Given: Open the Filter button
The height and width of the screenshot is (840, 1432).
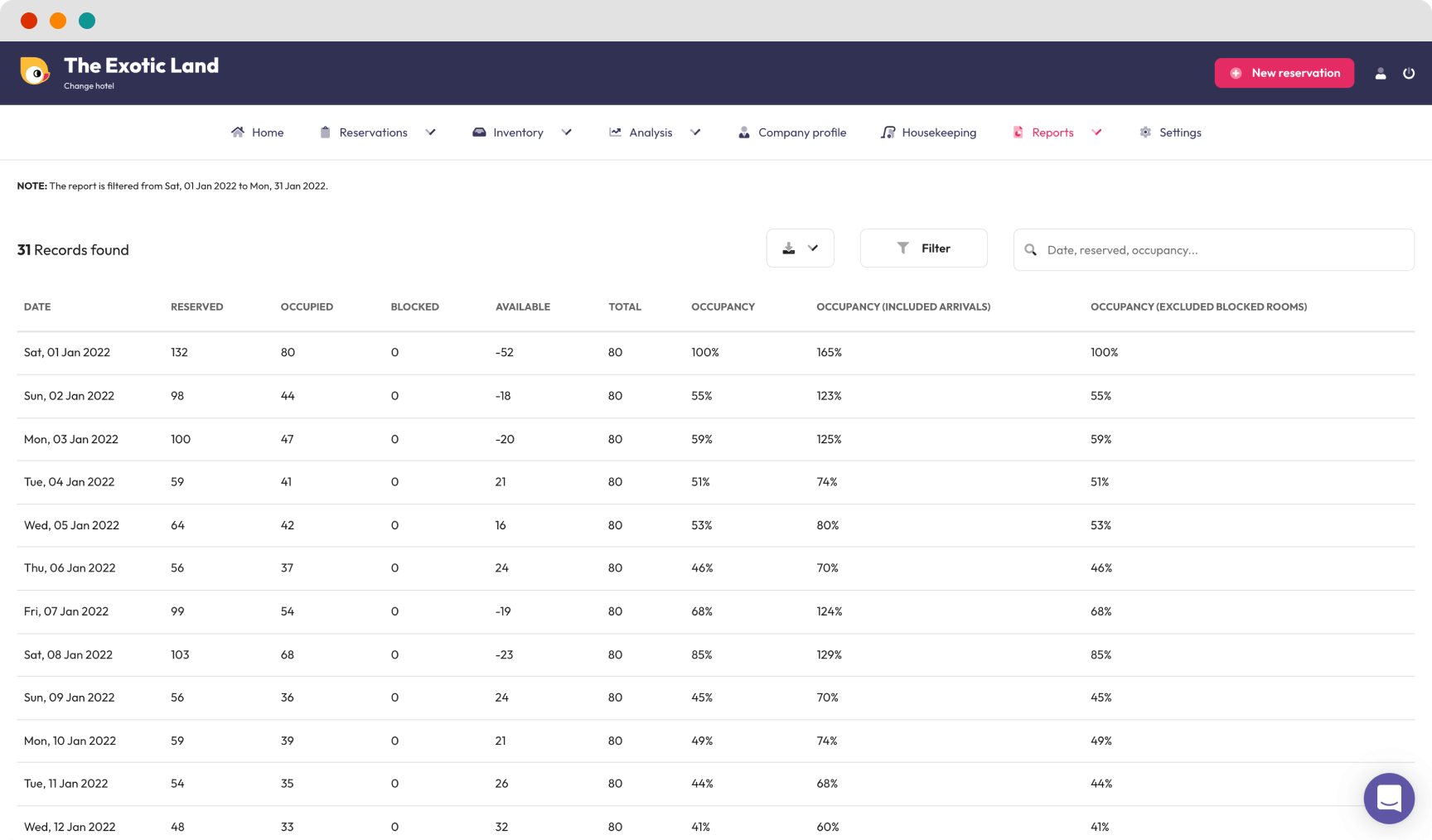Looking at the screenshot, I should [923, 249].
